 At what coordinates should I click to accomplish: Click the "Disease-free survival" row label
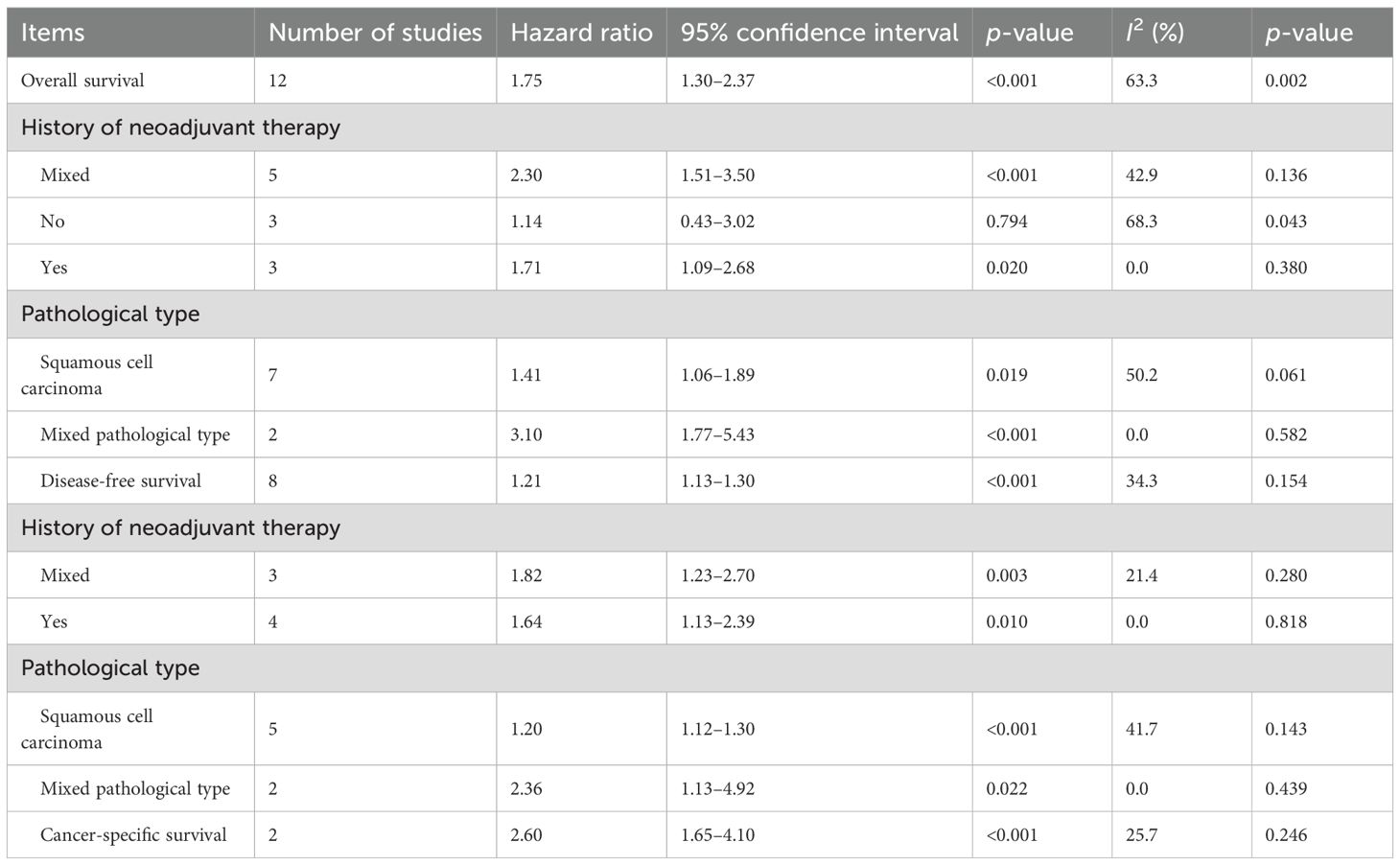click(121, 480)
